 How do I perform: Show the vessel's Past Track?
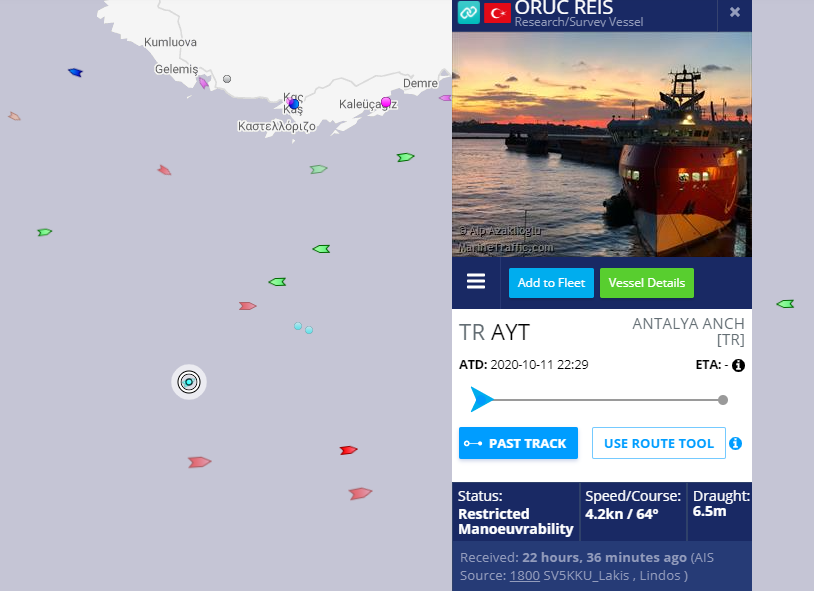pyautogui.click(x=518, y=443)
